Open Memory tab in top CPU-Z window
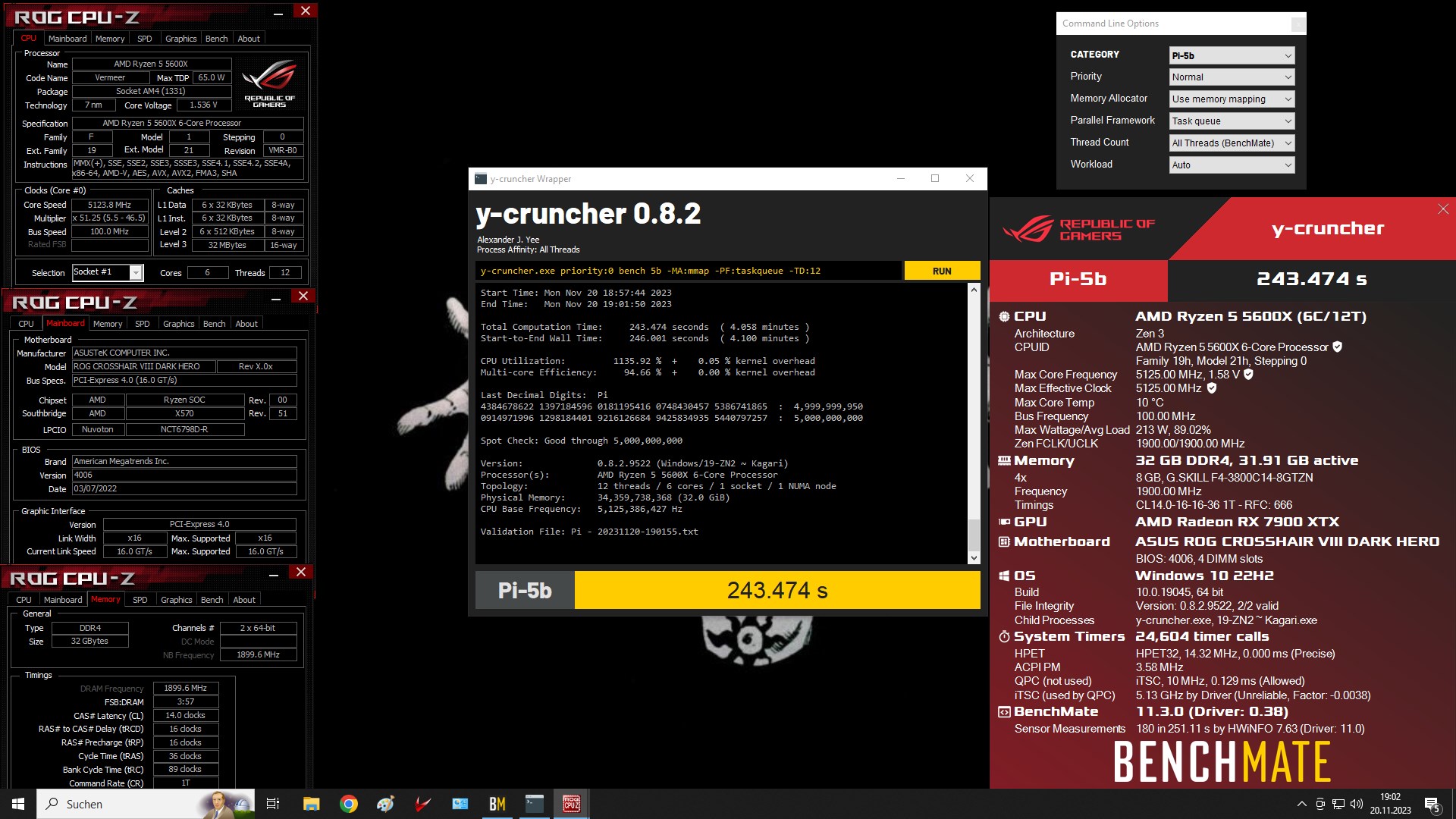Image resolution: width=1456 pixels, height=819 pixels. point(110,39)
